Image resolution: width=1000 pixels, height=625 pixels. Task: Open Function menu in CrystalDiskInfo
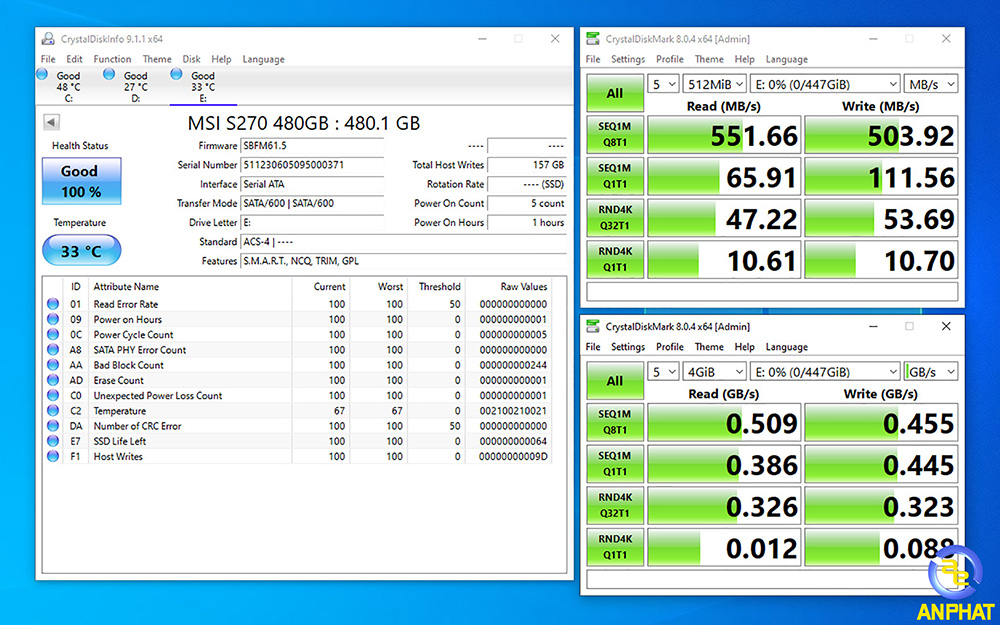pyautogui.click(x=112, y=59)
